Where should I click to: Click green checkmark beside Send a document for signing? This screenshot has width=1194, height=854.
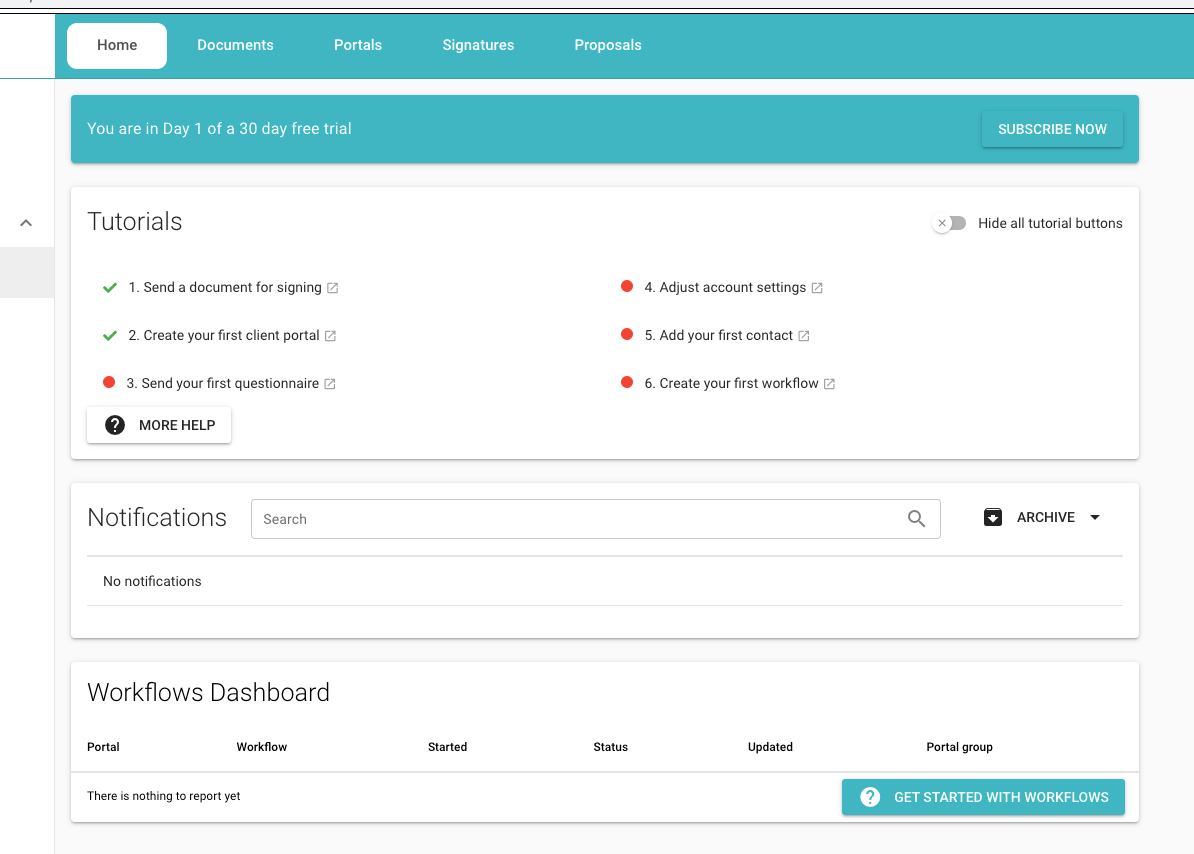[x=110, y=288]
